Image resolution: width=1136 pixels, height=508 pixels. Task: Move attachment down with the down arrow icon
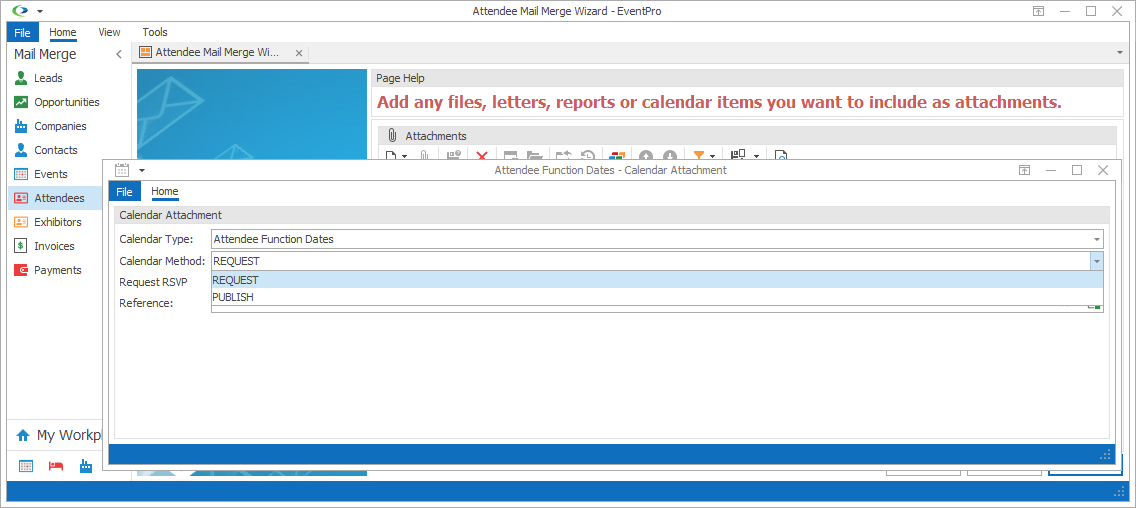tap(670, 155)
